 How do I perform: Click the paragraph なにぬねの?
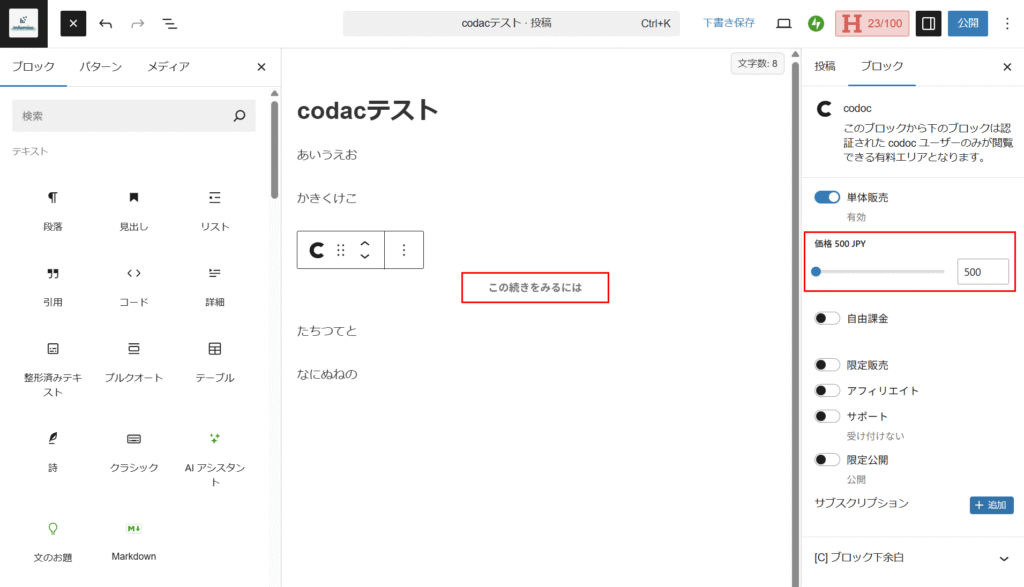click(327, 374)
